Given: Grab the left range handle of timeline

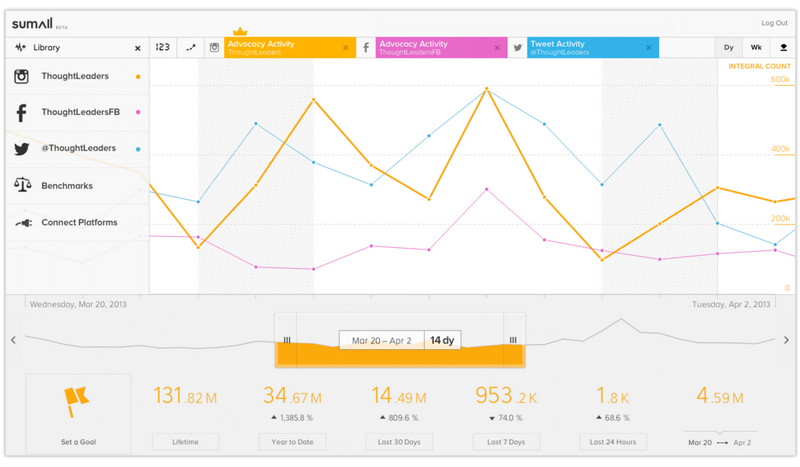Looking at the screenshot, I should [x=287, y=340].
